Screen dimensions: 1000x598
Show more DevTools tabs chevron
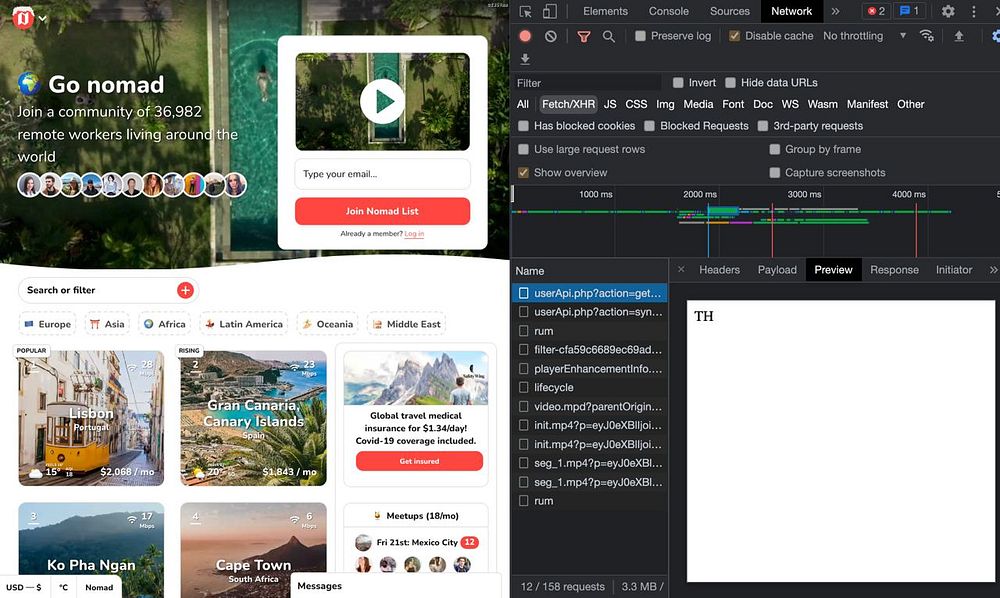[x=835, y=11]
